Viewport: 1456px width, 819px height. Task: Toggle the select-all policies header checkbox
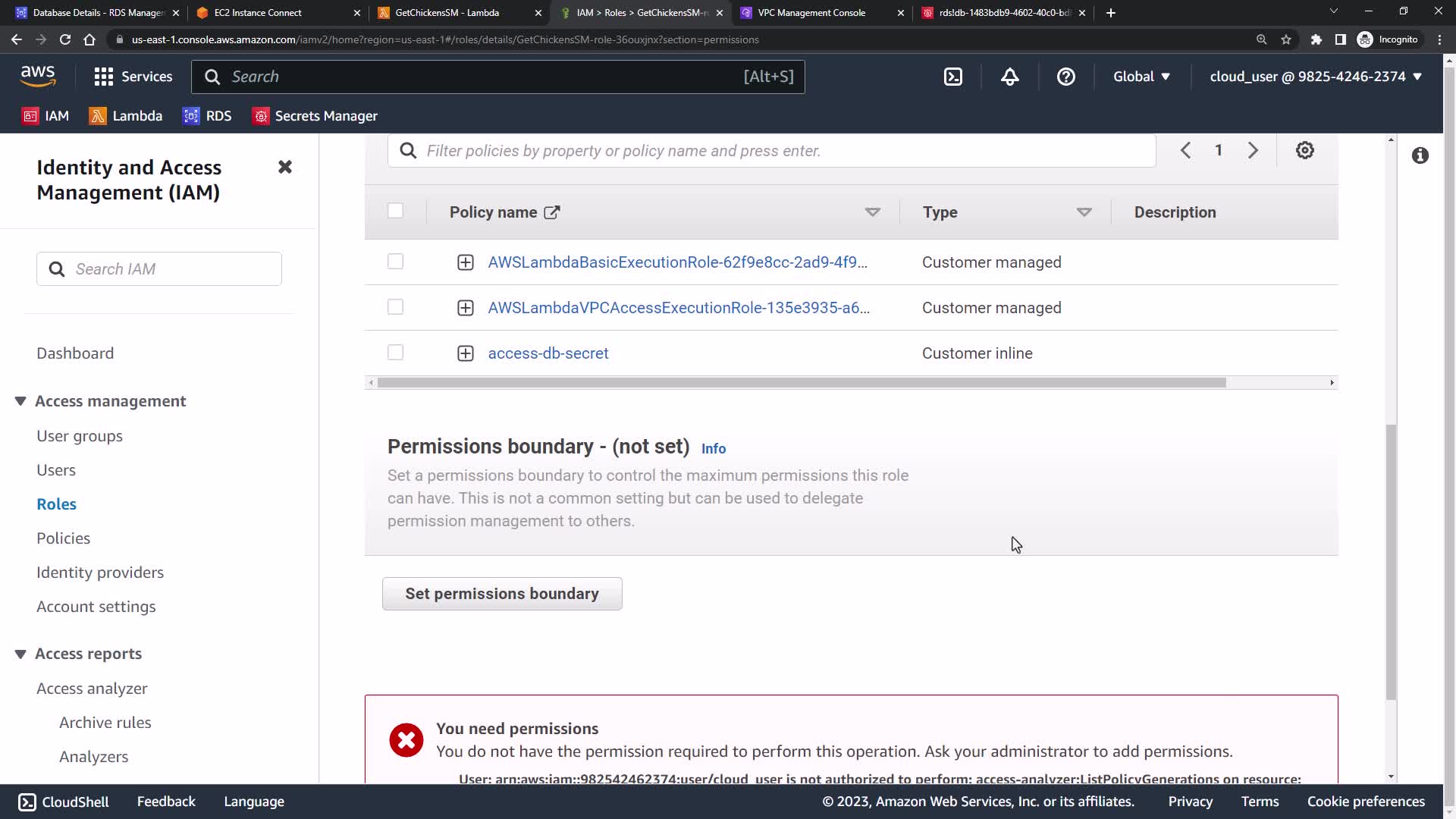[395, 211]
